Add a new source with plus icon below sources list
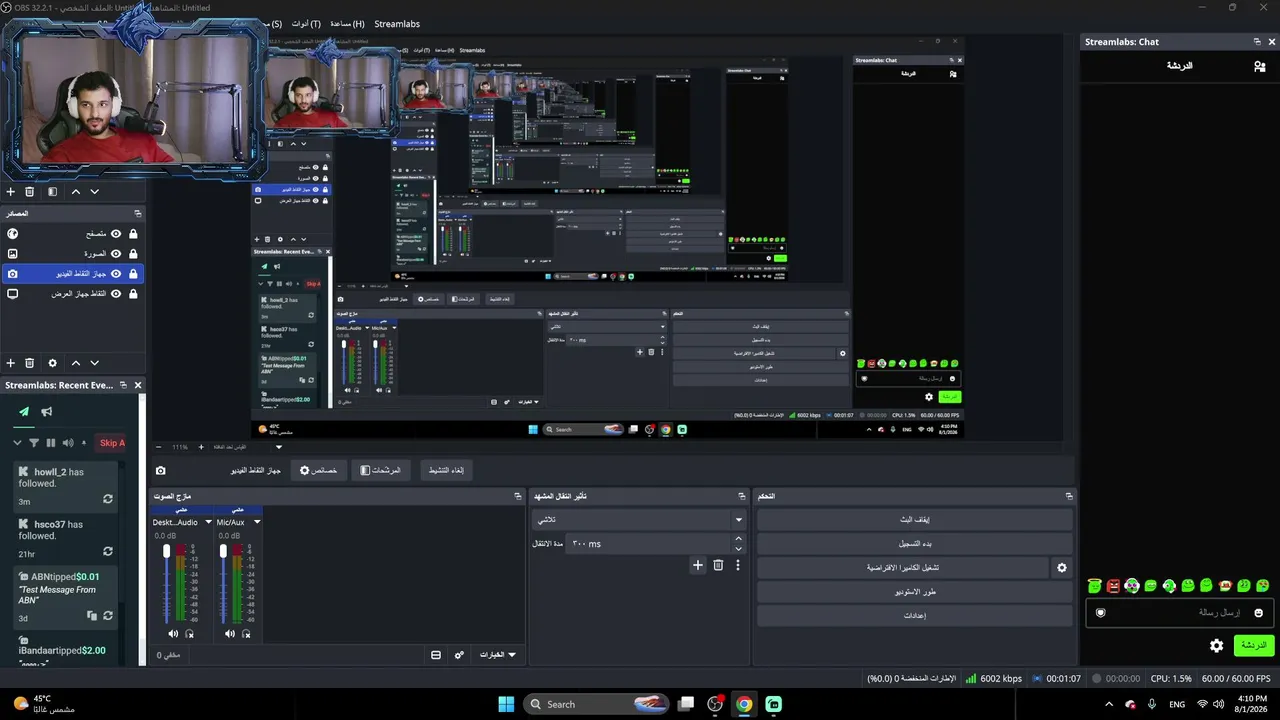This screenshot has height=720, width=1280. 11,363
